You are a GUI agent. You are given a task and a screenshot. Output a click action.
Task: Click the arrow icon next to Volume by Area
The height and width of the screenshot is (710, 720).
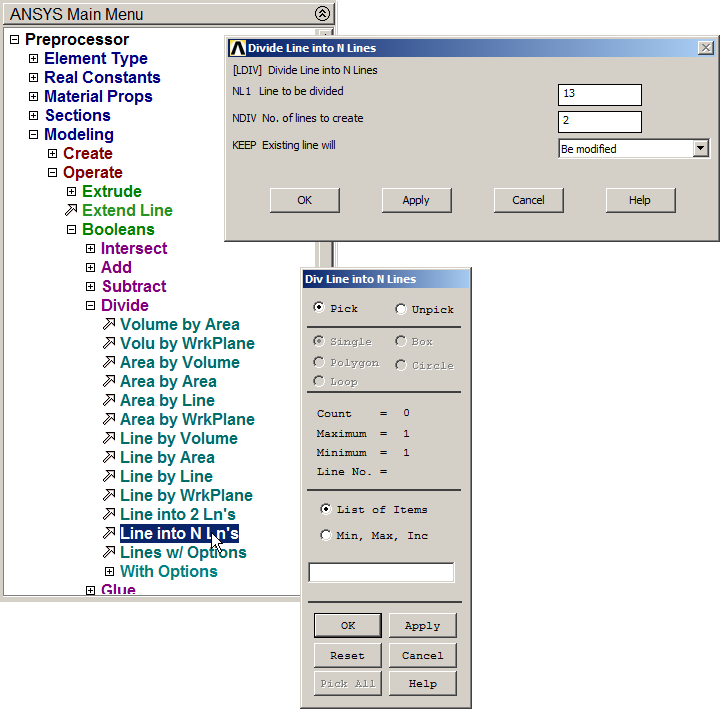pyautogui.click(x=109, y=325)
